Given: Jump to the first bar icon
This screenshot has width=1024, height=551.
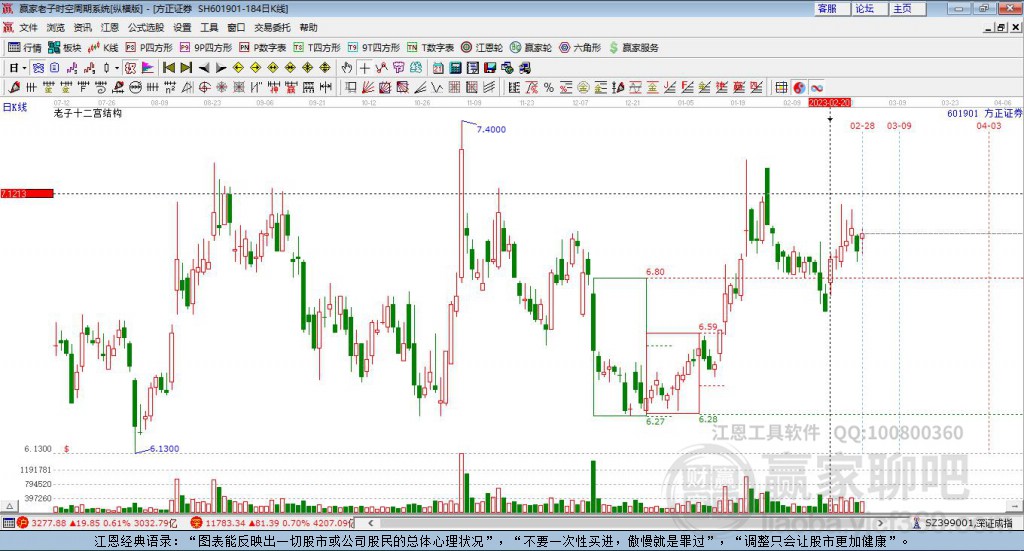Looking at the screenshot, I should [168, 68].
